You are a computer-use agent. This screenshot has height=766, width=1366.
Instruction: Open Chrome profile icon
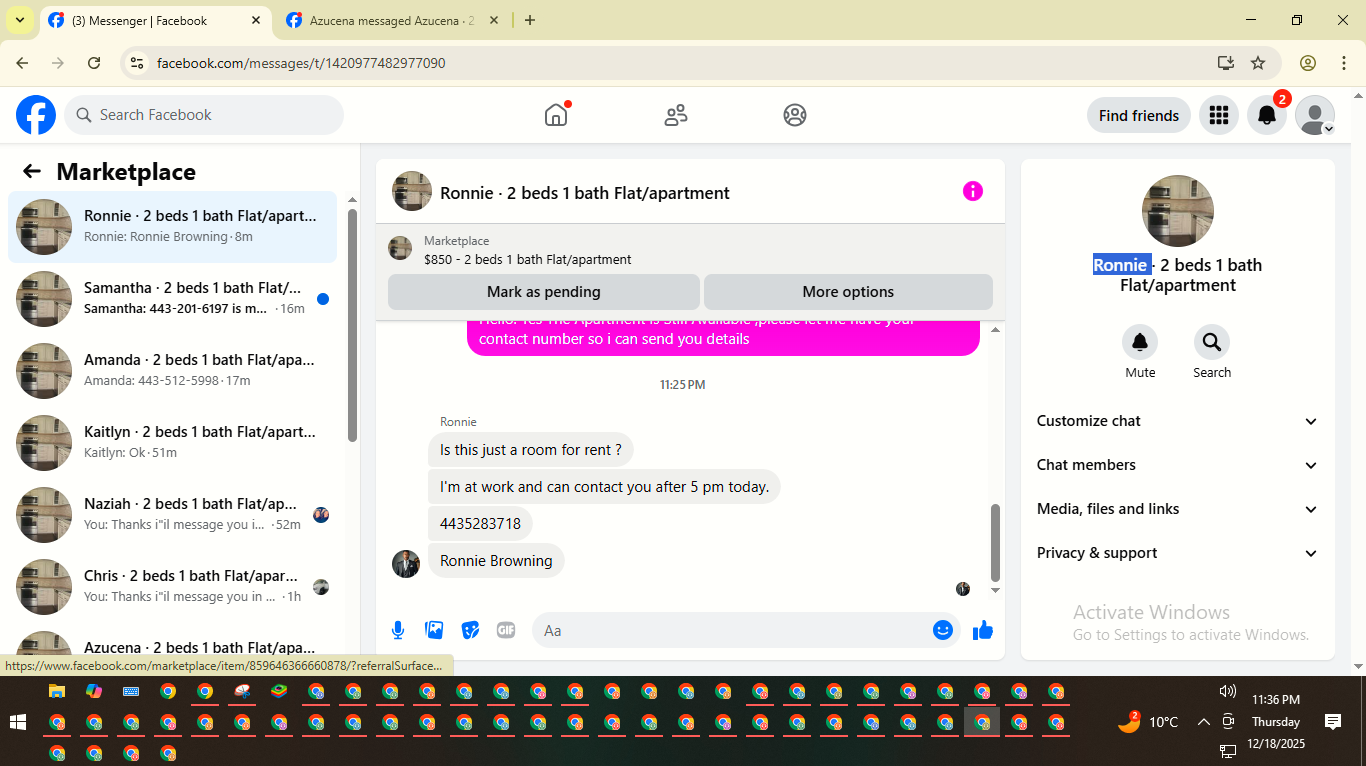point(1308,63)
